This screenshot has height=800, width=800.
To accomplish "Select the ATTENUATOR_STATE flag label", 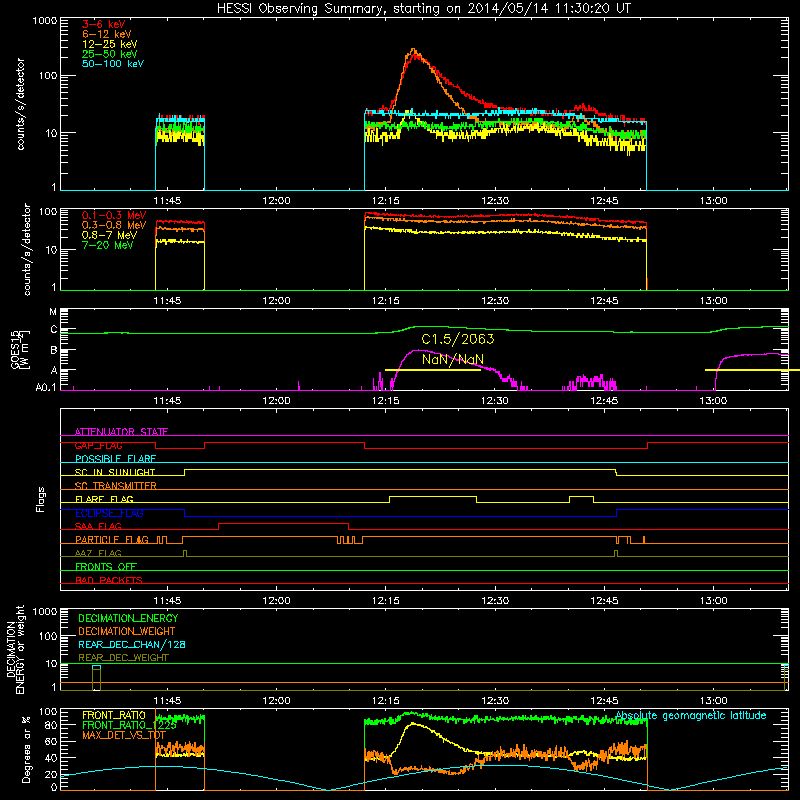I will (121, 432).
